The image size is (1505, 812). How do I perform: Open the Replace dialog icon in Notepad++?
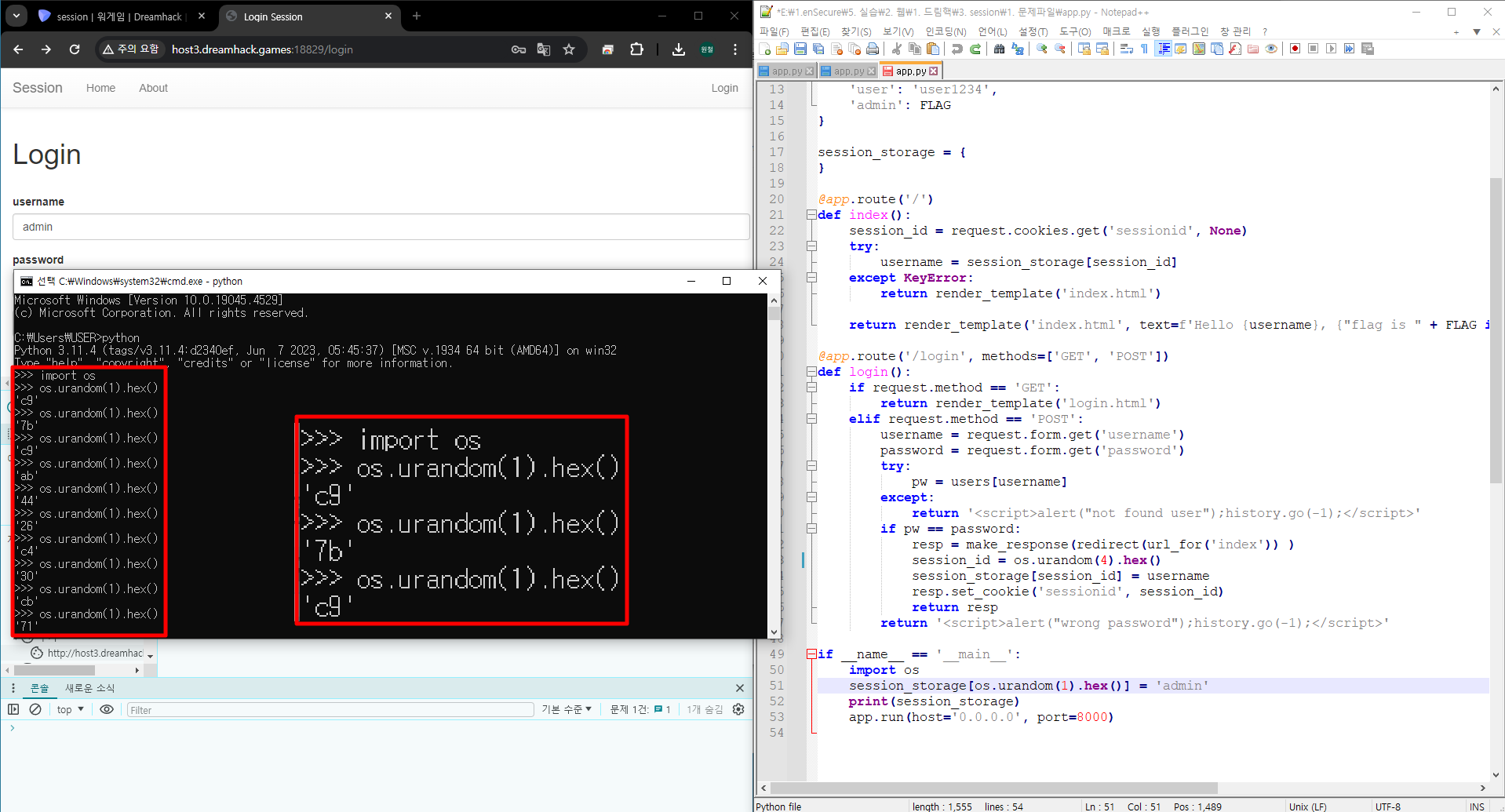pos(1018,49)
